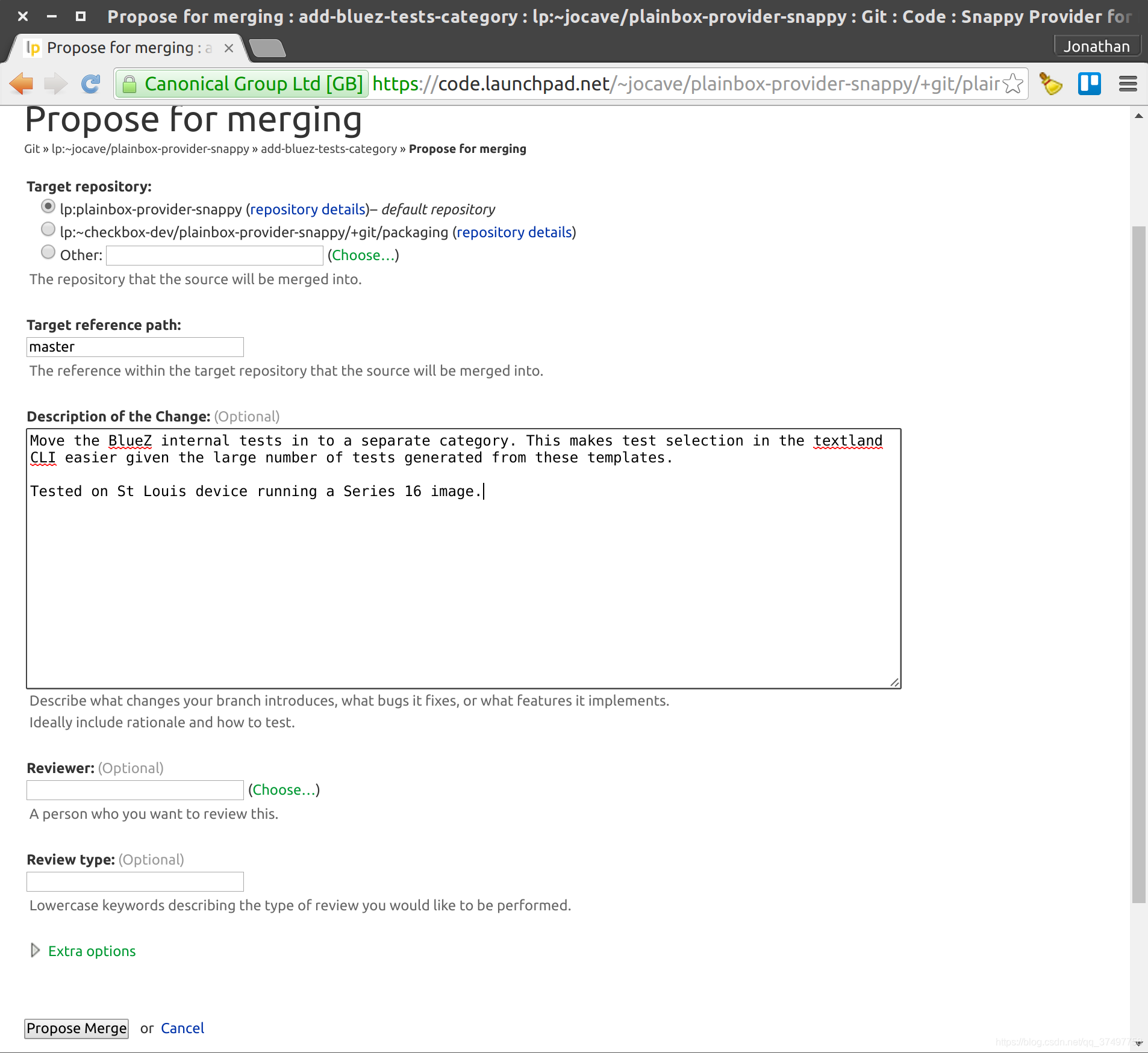Click the Description of the Change label
The image size is (1148, 1053).
point(119,417)
